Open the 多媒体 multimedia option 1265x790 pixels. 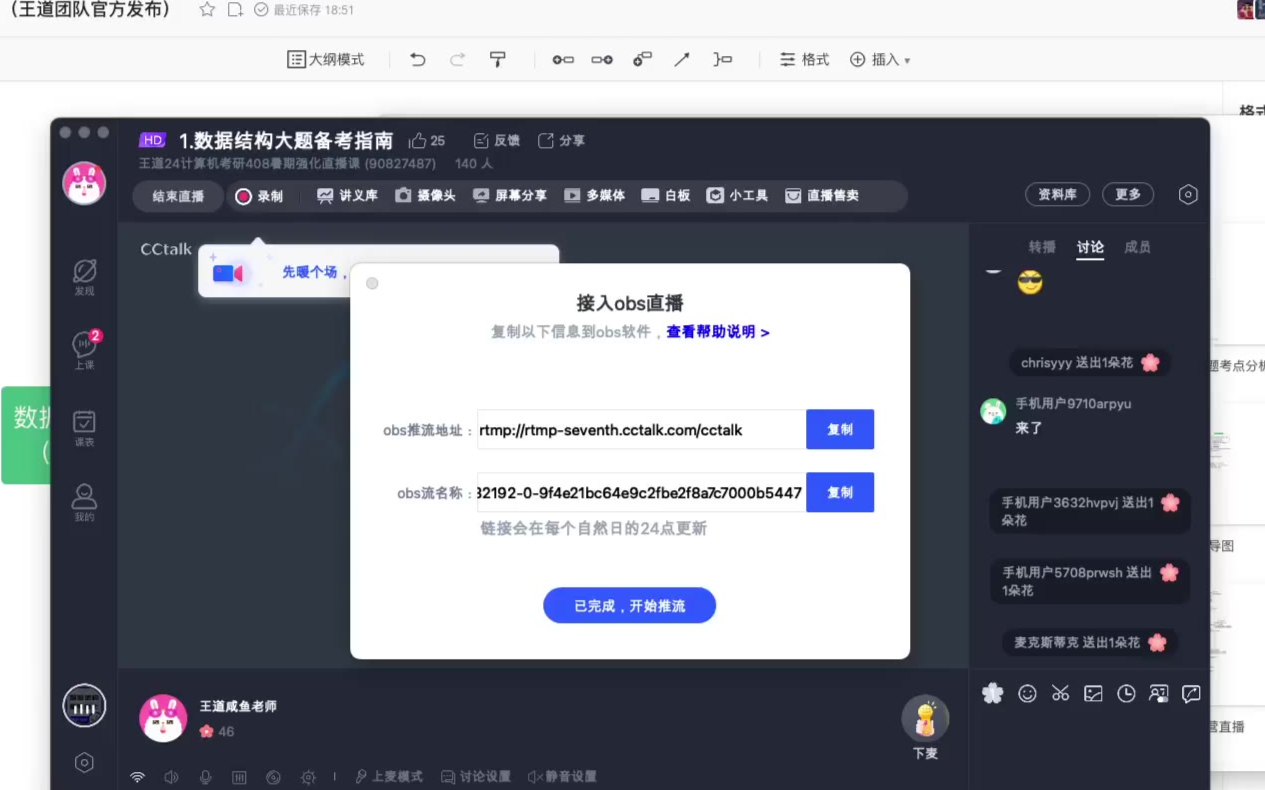click(594, 196)
